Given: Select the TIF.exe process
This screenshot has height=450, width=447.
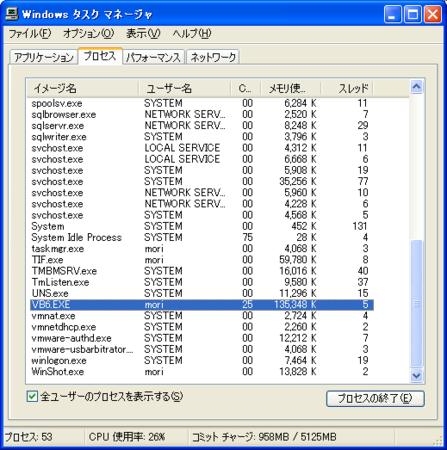Looking at the screenshot, I should pos(202,260).
